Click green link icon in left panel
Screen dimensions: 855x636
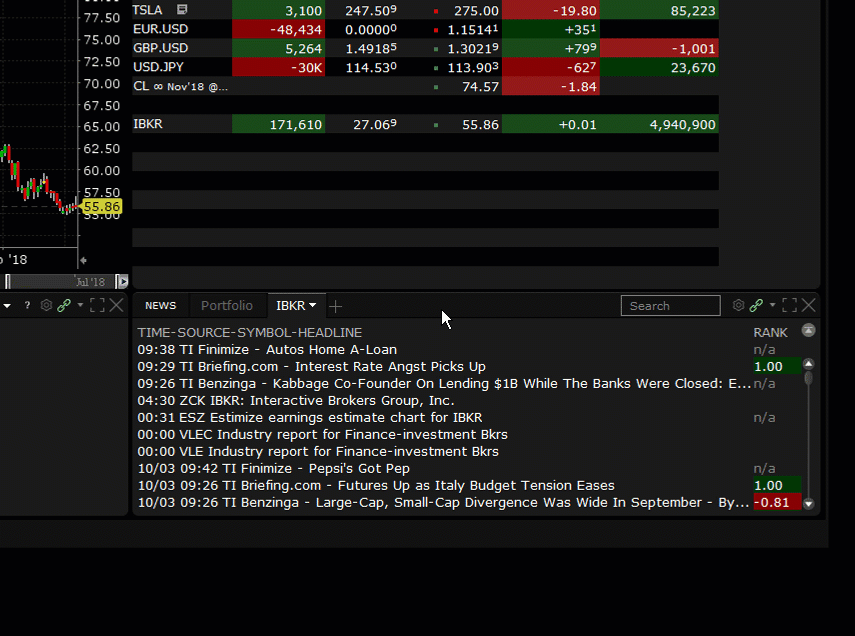(x=64, y=305)
